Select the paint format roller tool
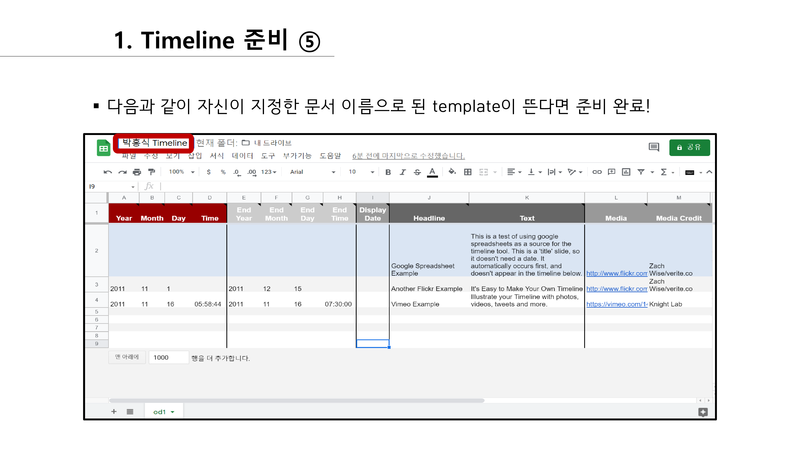Image resolution: width=800 pixels, height=450 pixels. pyautogui.click(x=152, y=172)
